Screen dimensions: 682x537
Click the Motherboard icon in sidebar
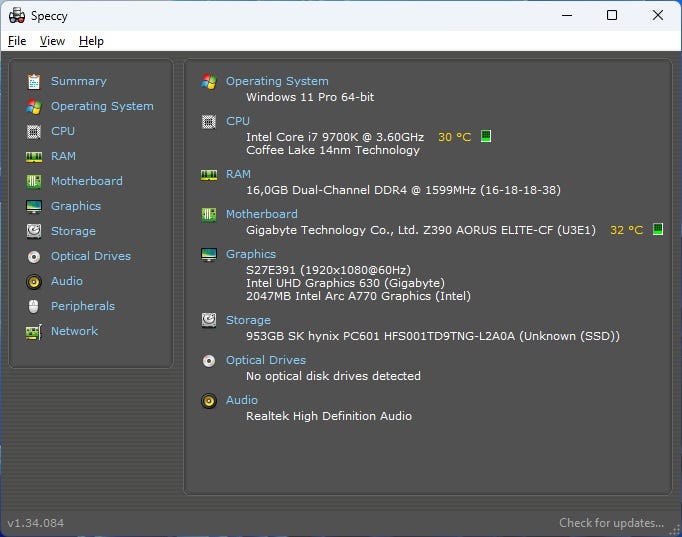[x=34, y=181]
